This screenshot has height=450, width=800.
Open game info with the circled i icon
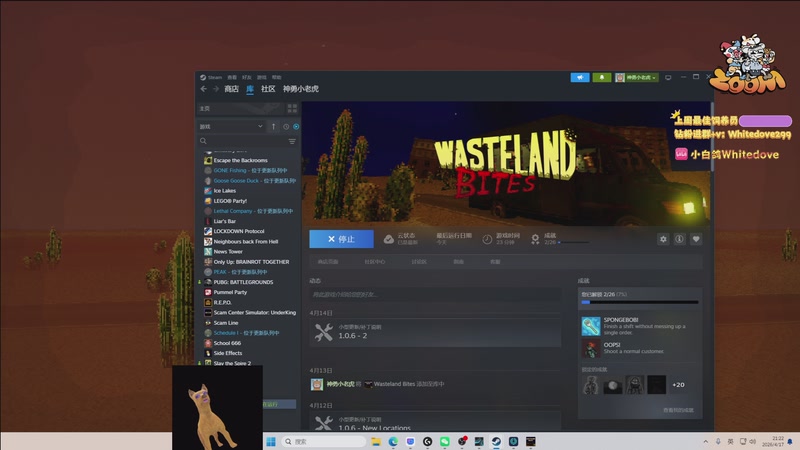tap(680, 239)
